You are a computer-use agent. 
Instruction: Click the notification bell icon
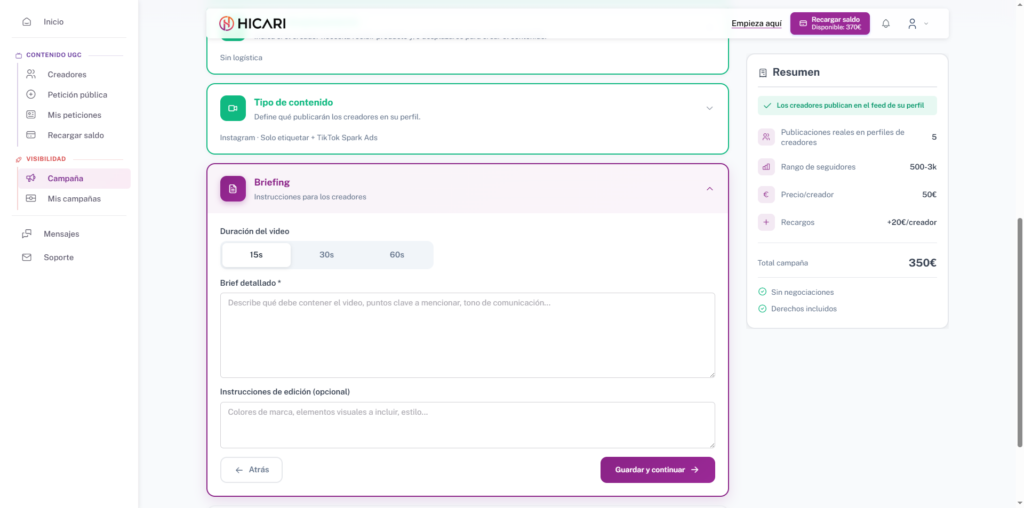pyautogui.click(x=885, y=23)
